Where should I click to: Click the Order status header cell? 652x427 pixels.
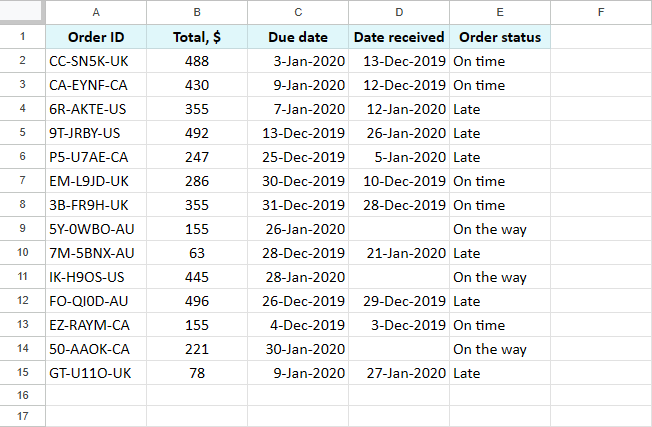pyautogui.click(x=500, y=37)
